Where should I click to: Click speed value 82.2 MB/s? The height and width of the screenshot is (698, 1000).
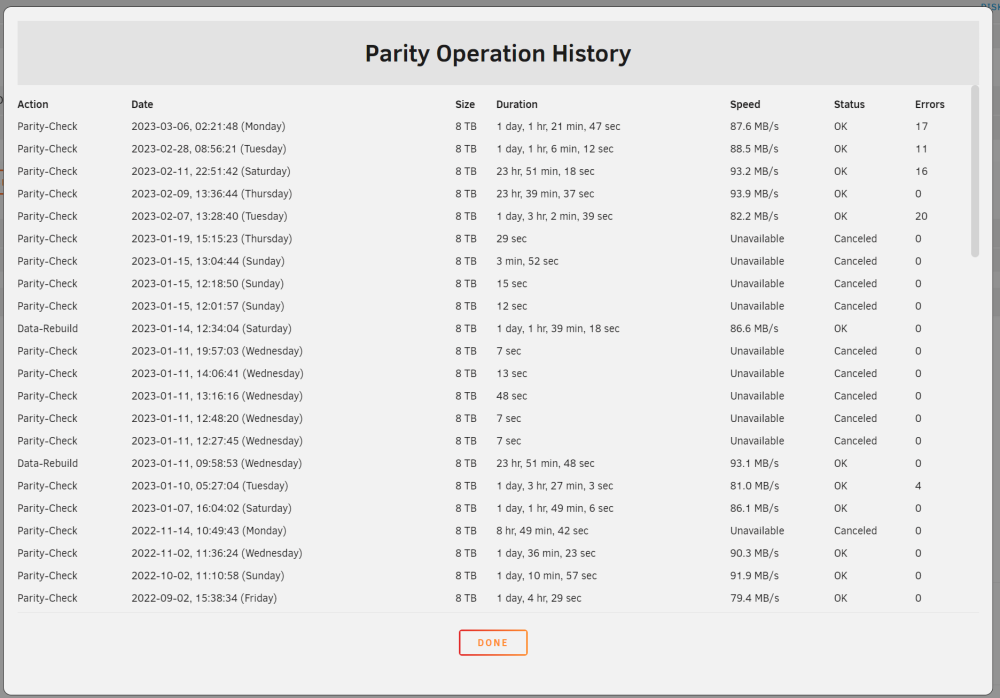754,216
